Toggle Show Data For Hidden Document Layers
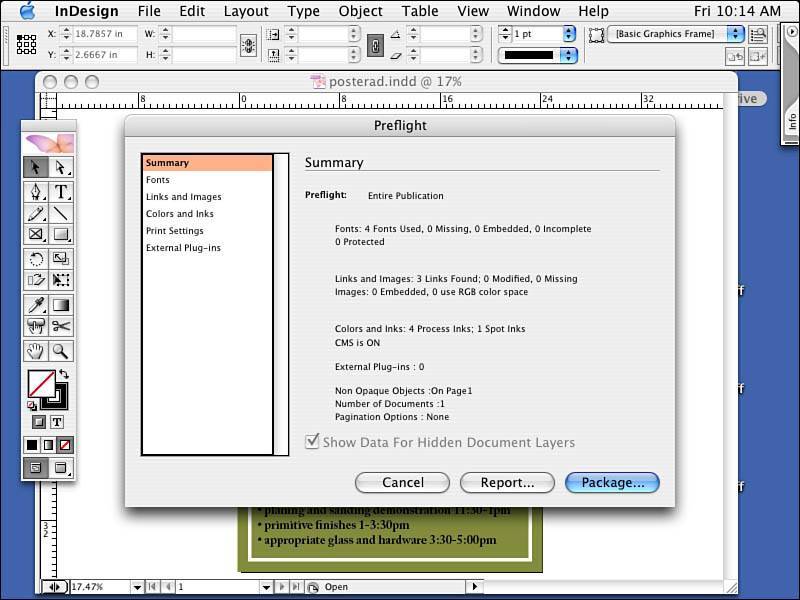 coord(312,442)
